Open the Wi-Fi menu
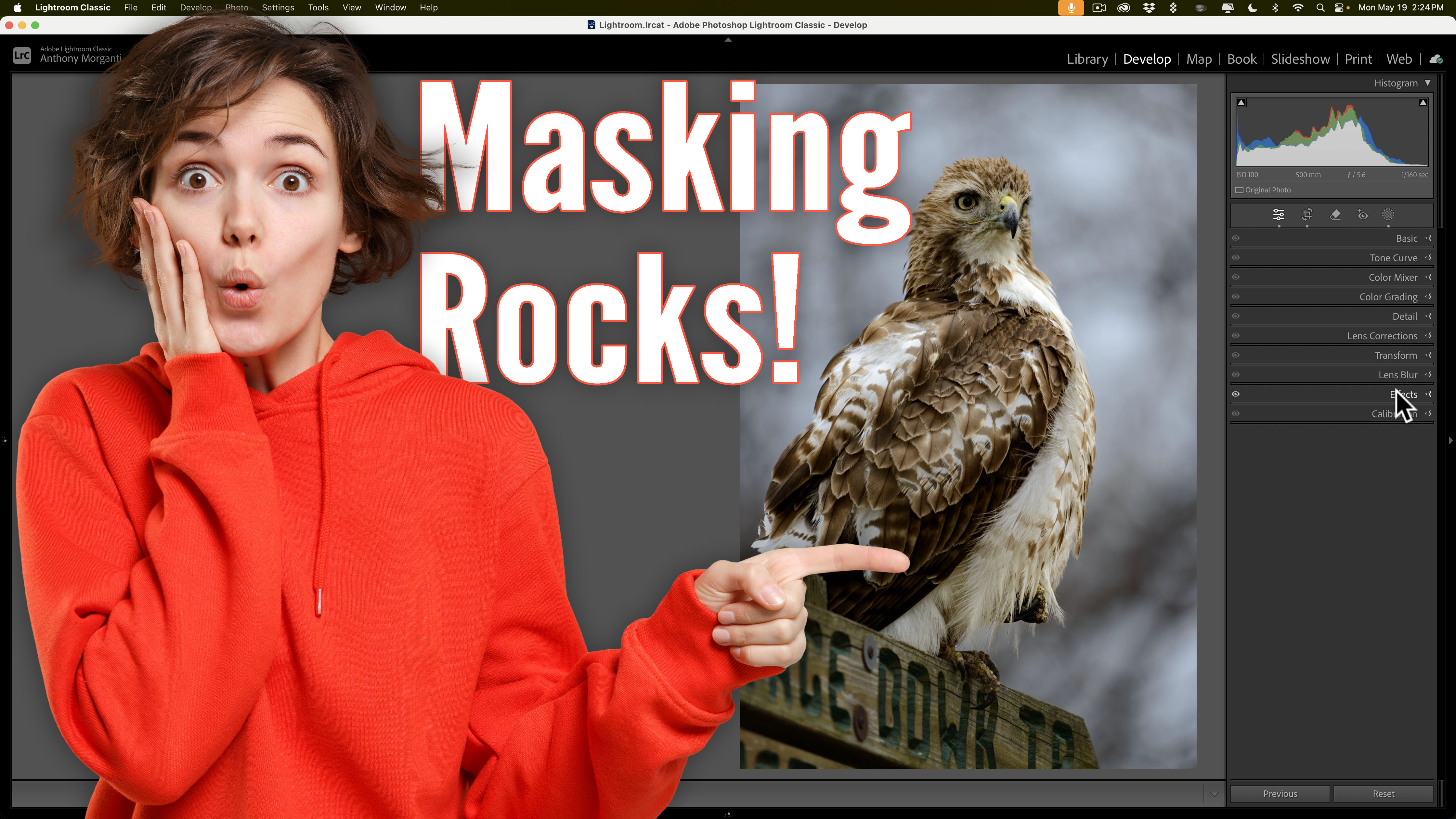 [1298, 8]
